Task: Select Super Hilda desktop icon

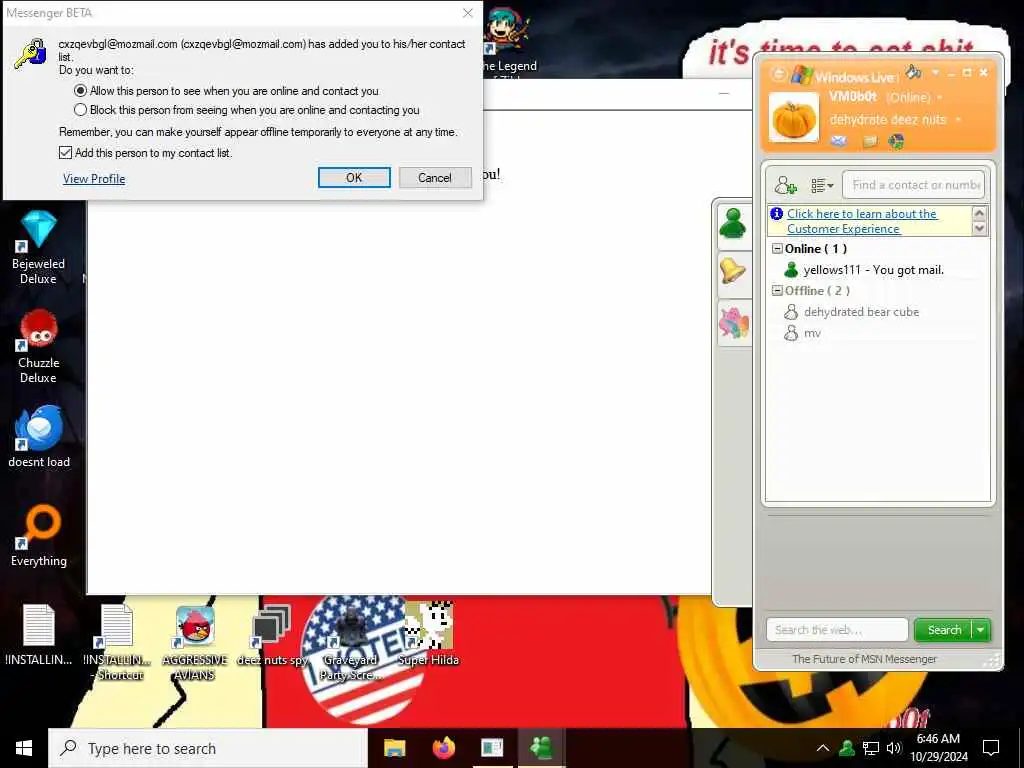Action: point(428,635)
